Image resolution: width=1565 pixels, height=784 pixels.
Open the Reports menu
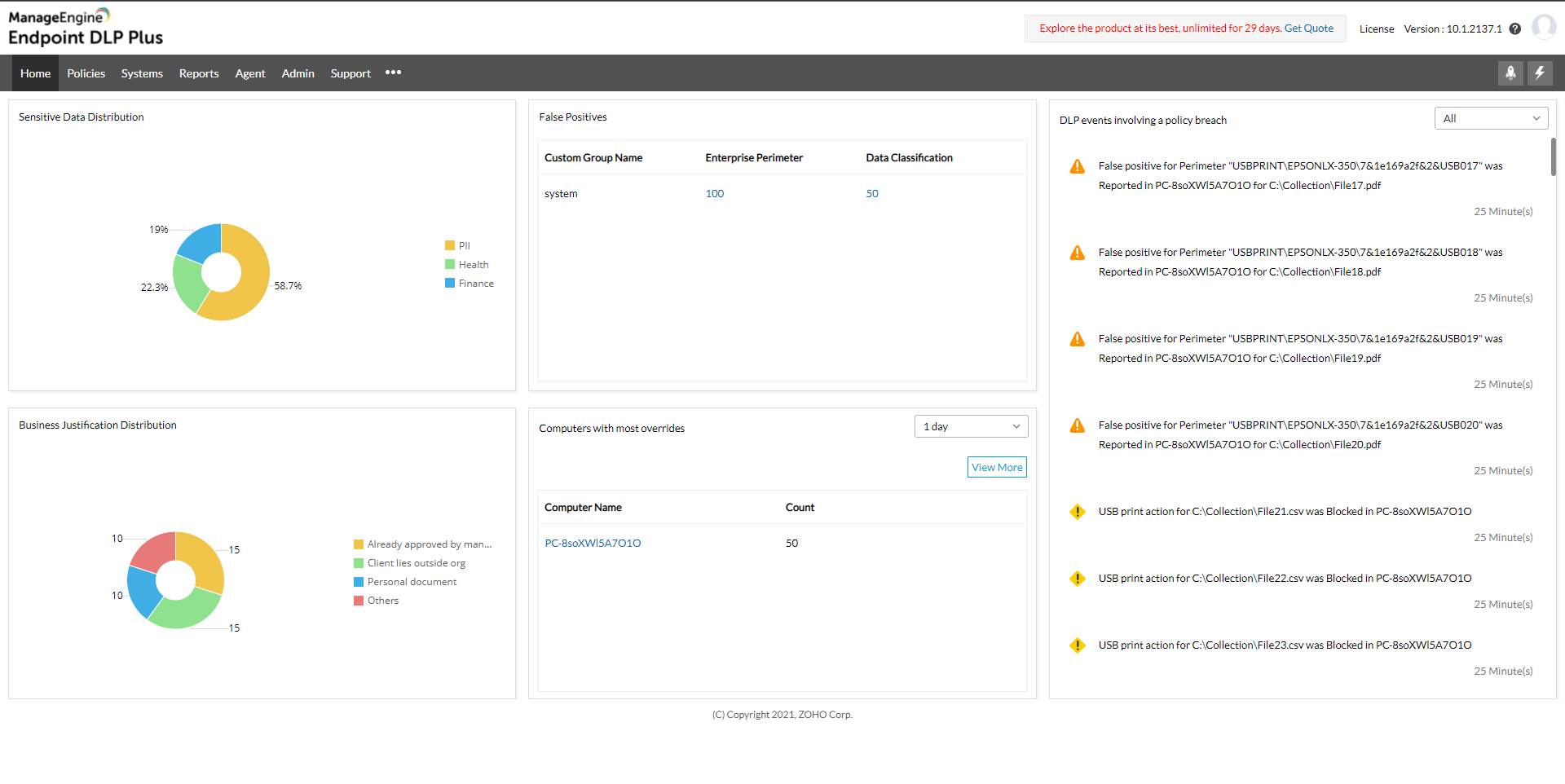point(198,73)
